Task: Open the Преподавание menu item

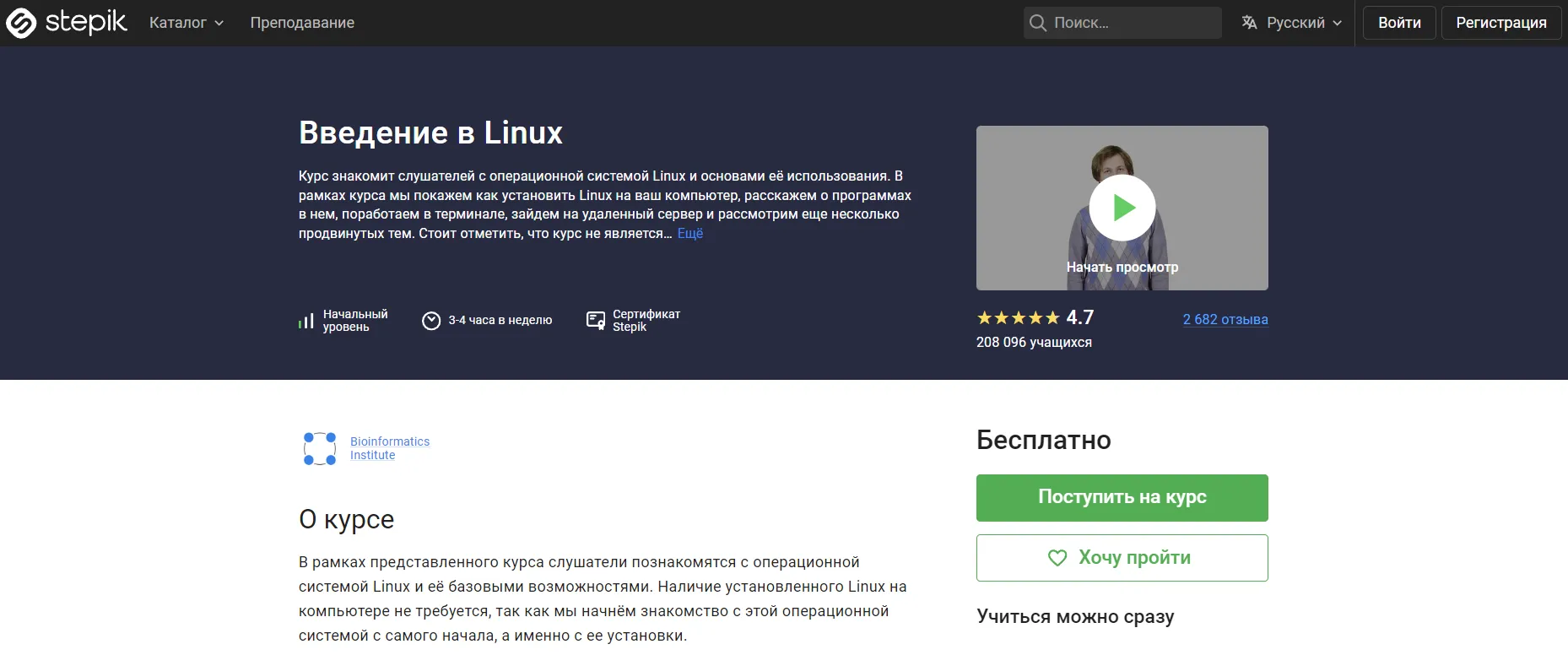Action: pos(302,23)
